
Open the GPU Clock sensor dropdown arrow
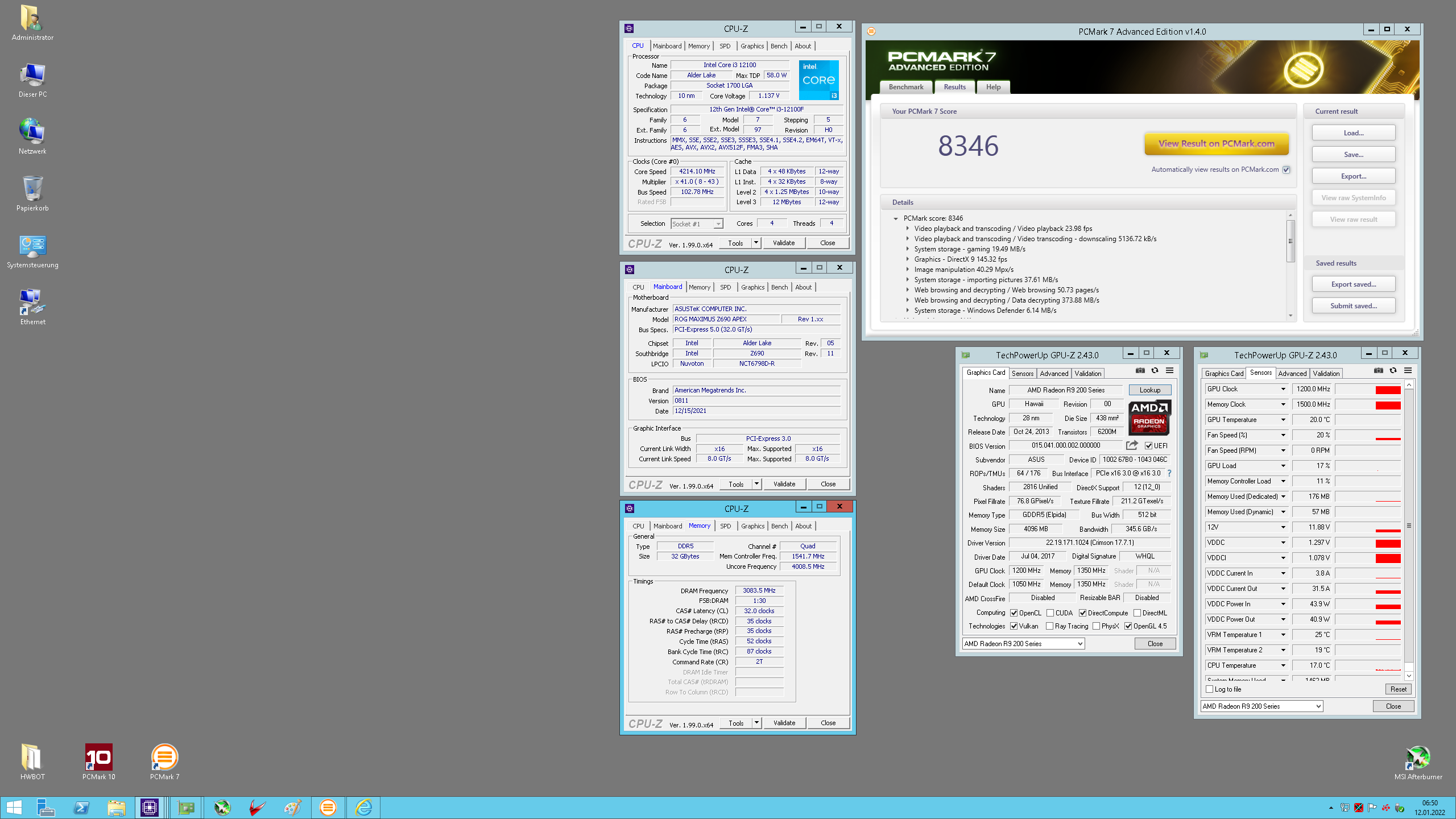pos(1283,389)
